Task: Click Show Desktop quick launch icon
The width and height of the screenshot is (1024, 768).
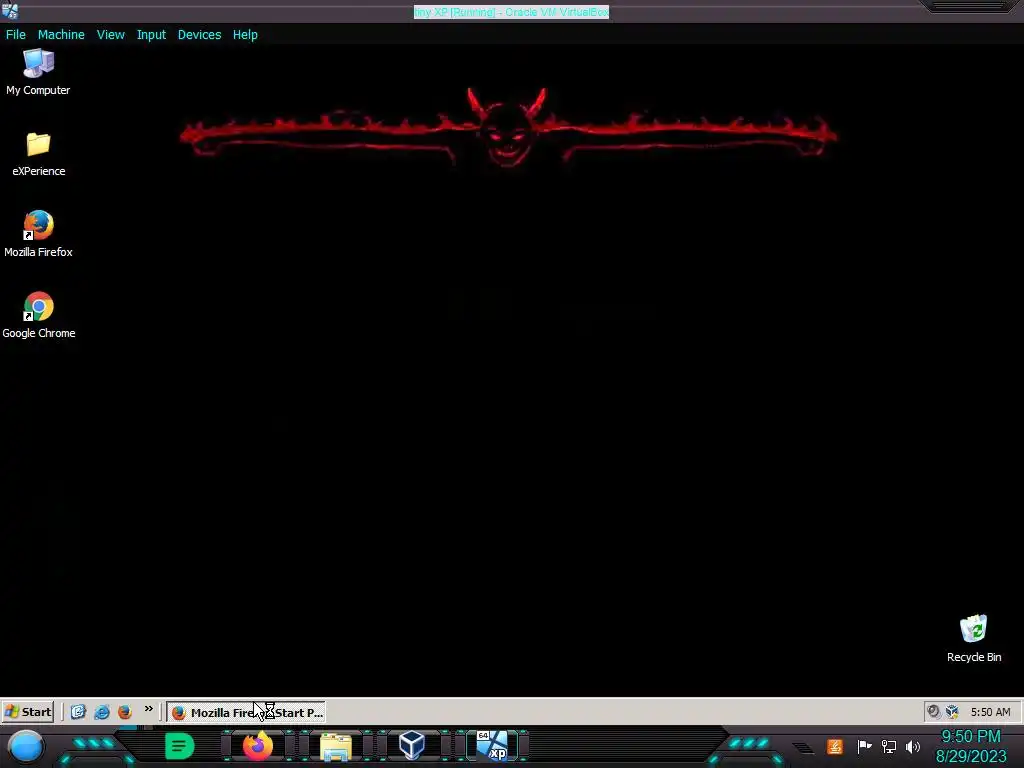Action: [x=78, y=712]
